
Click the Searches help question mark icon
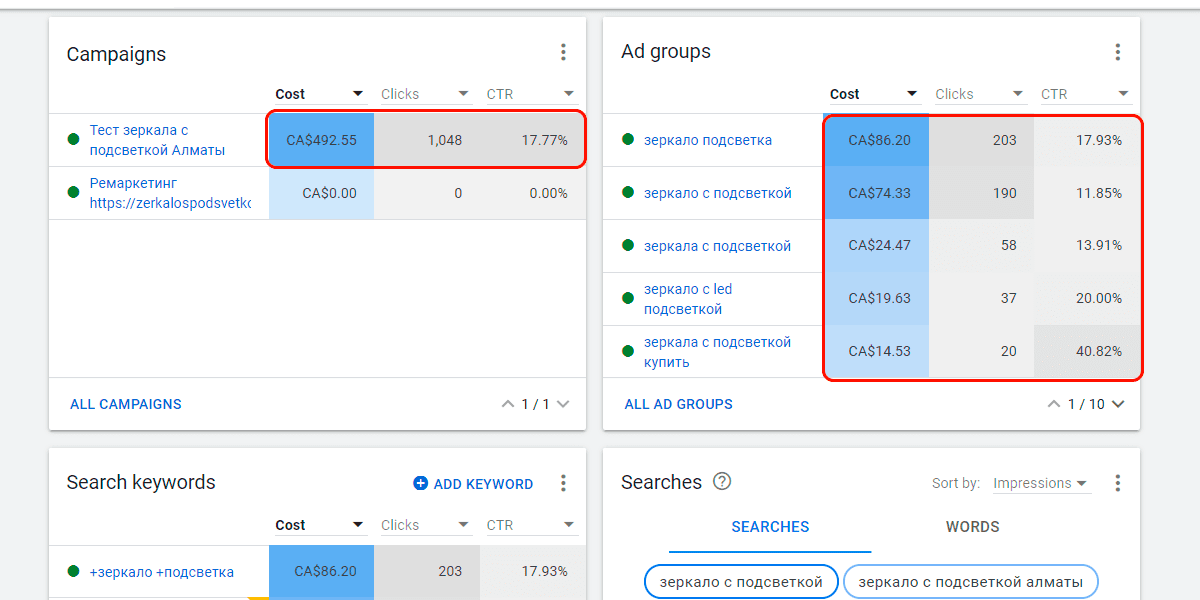pyautogui.click(x=722, y=482)
